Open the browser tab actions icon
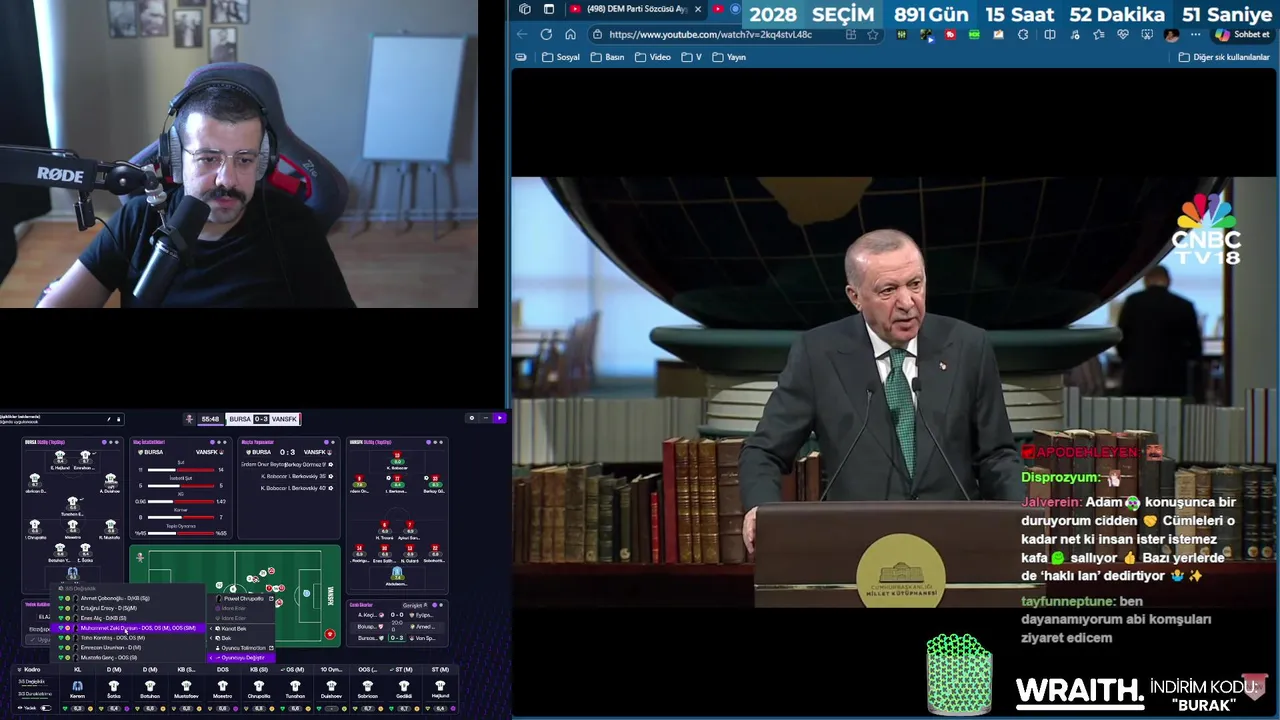This screenshot has height=720, width=1280. (x=548, y=9)
